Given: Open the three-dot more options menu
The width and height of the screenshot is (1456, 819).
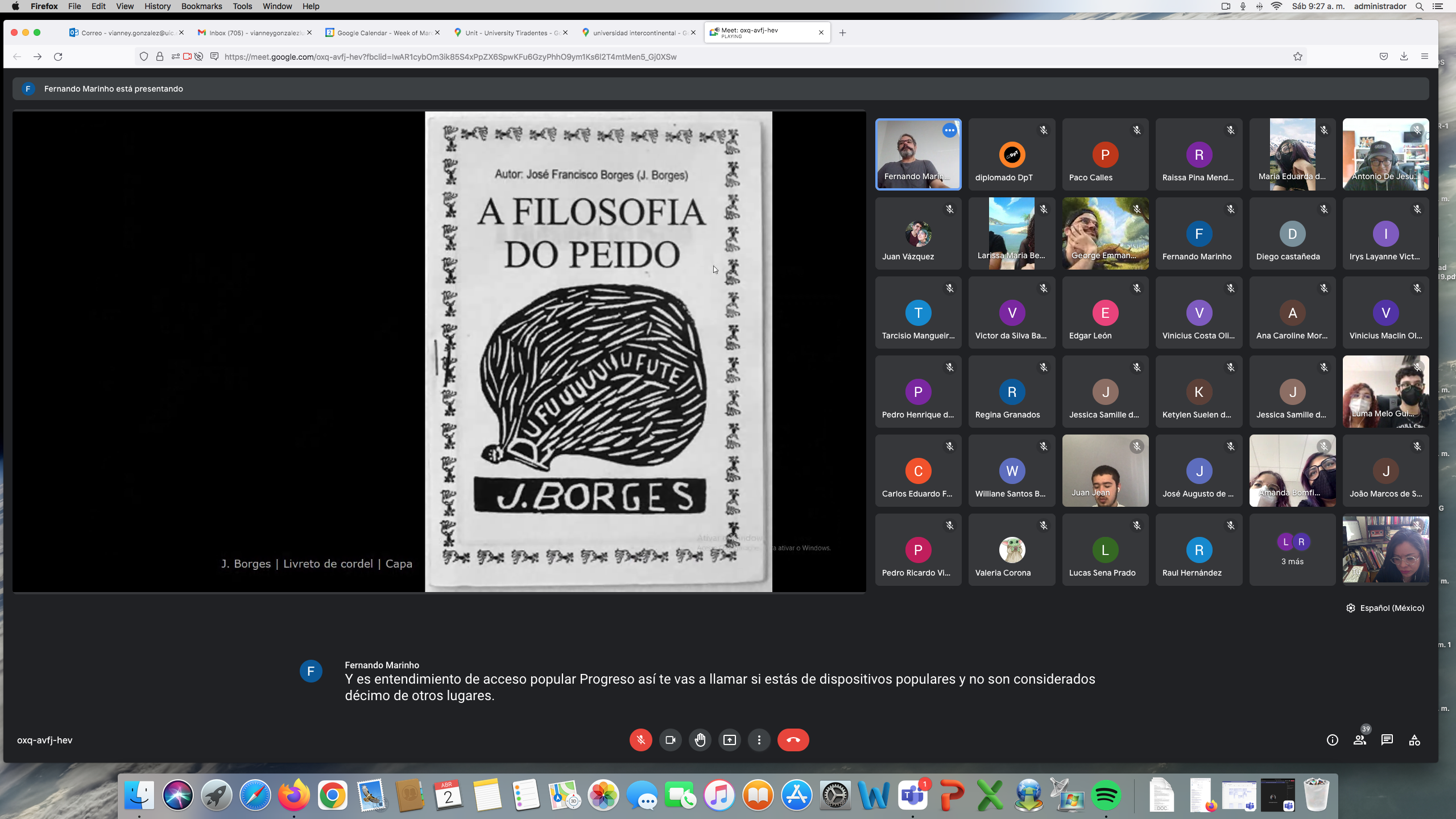Looking at the screenshot, I should click(x=759, y=740).
